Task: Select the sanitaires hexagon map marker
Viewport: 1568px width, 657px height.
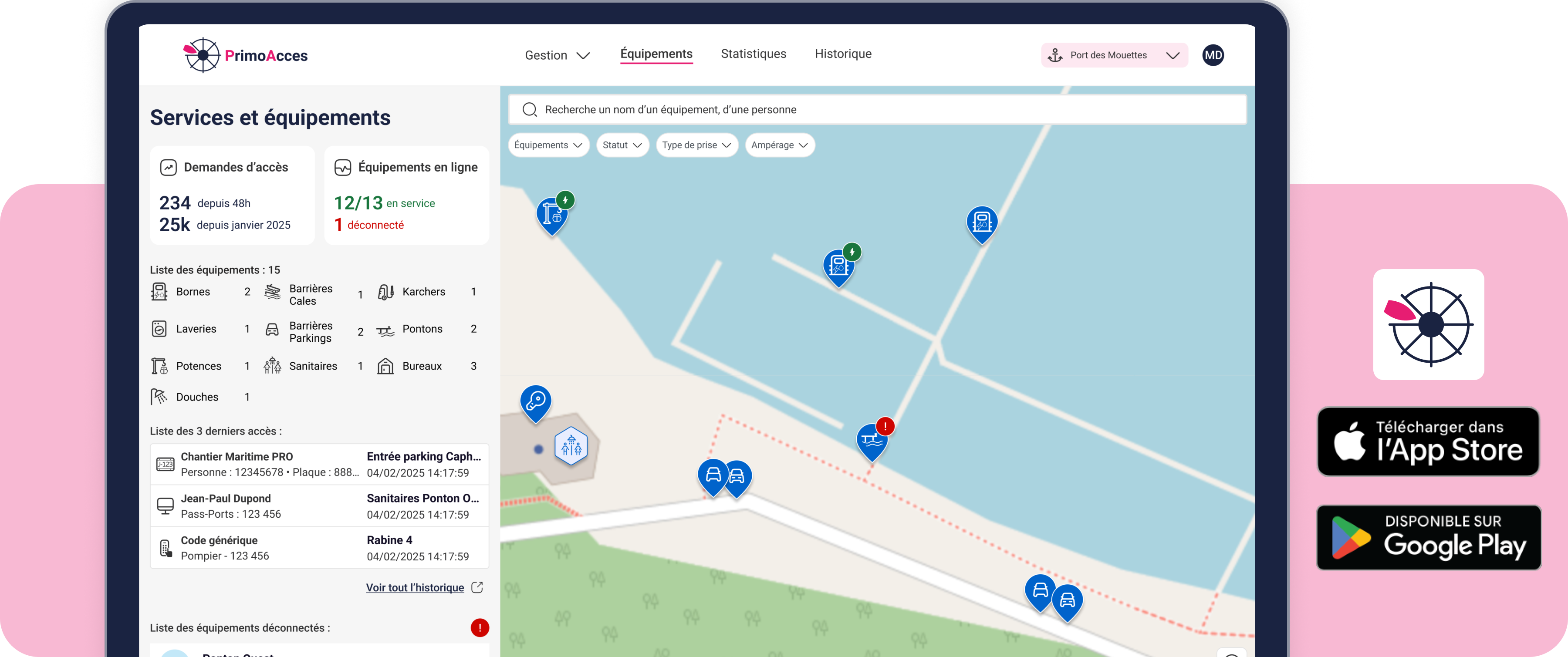Action: tap(571, 447)
